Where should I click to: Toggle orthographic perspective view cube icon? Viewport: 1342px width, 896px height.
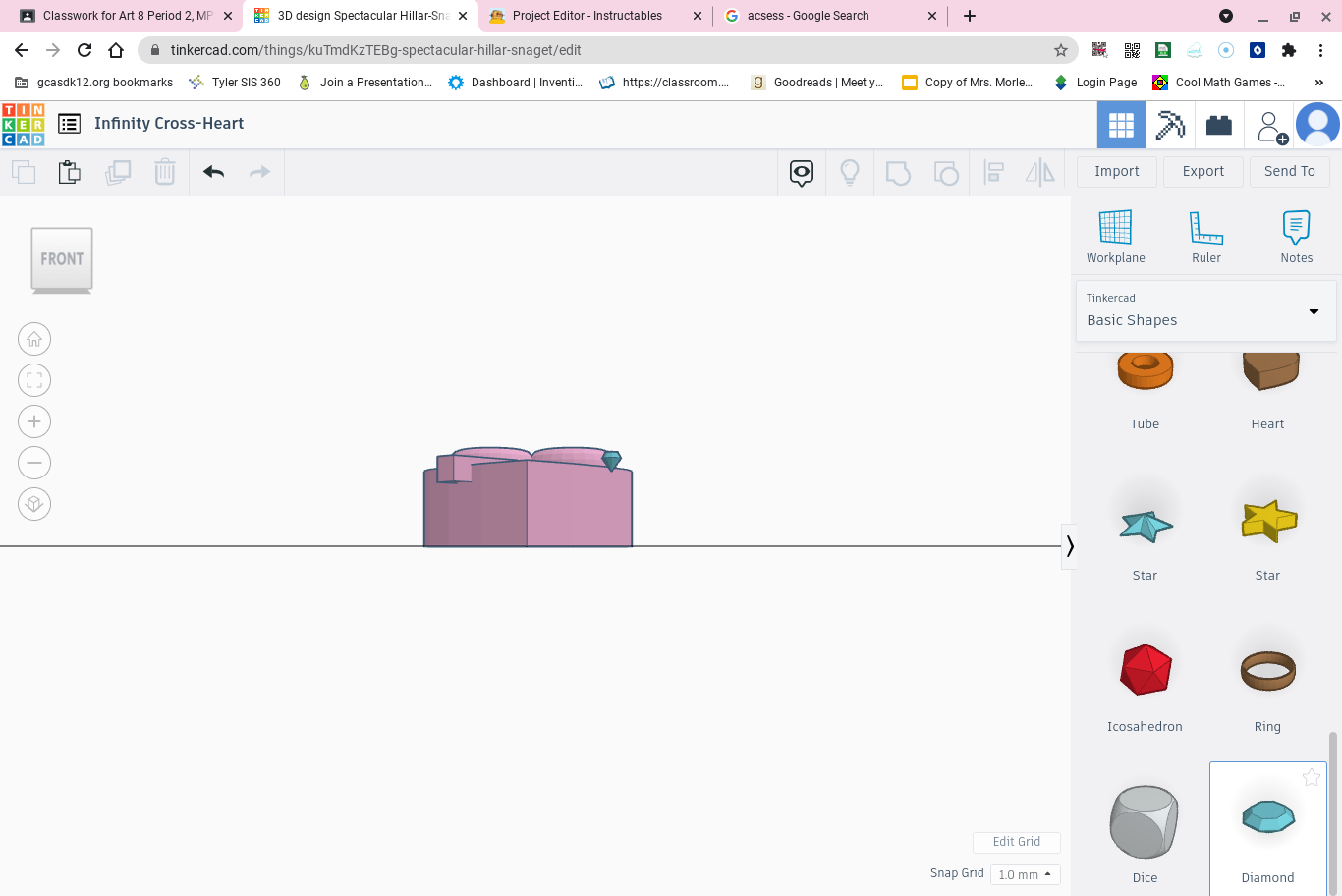coord(34,504)
